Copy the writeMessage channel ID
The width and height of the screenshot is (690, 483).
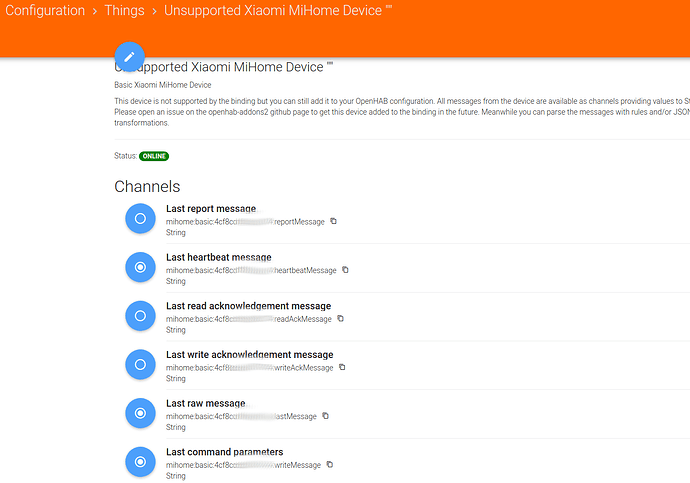(330, 464)
